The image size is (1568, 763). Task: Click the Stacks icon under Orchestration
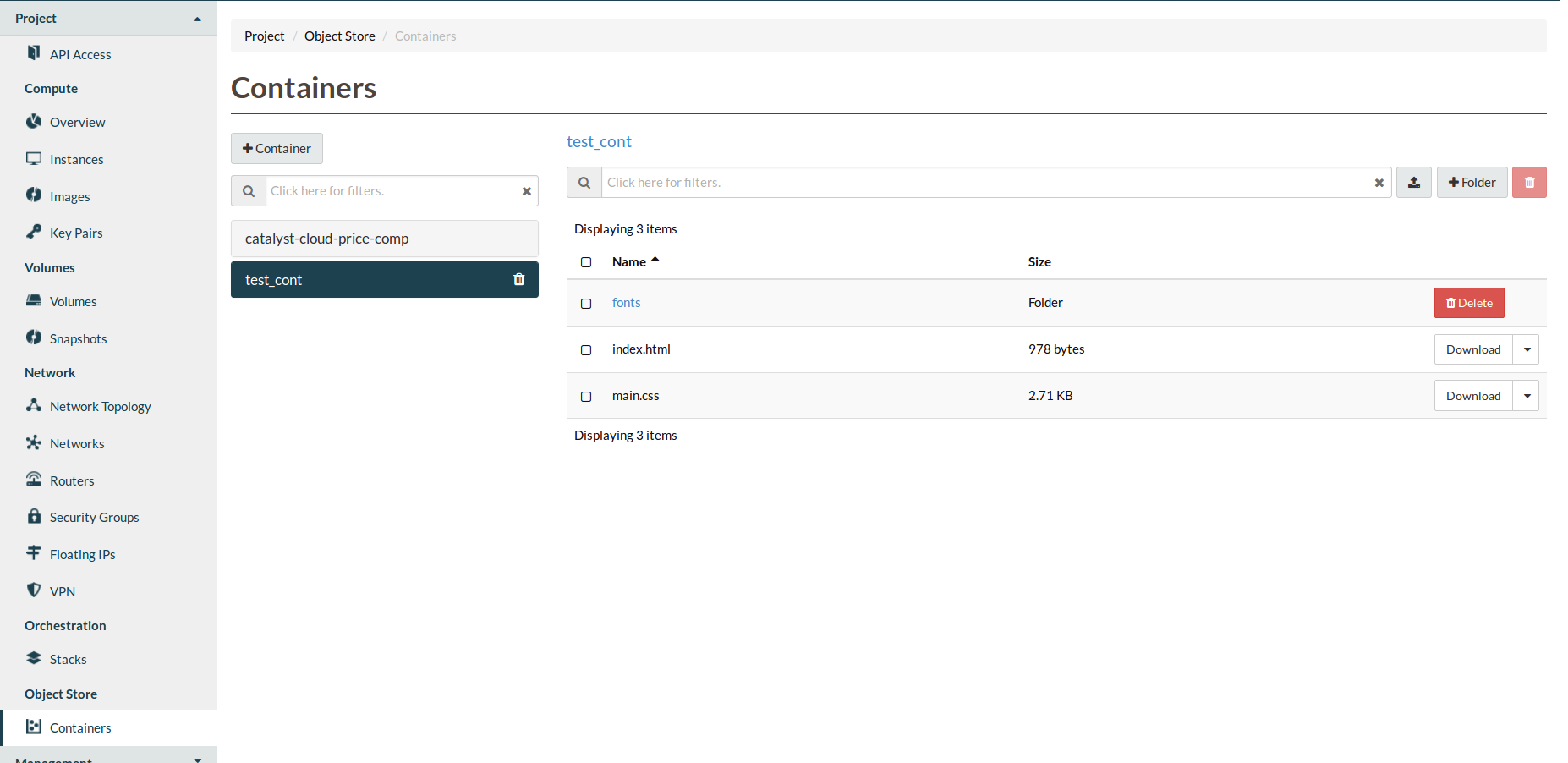pos(34,658)
